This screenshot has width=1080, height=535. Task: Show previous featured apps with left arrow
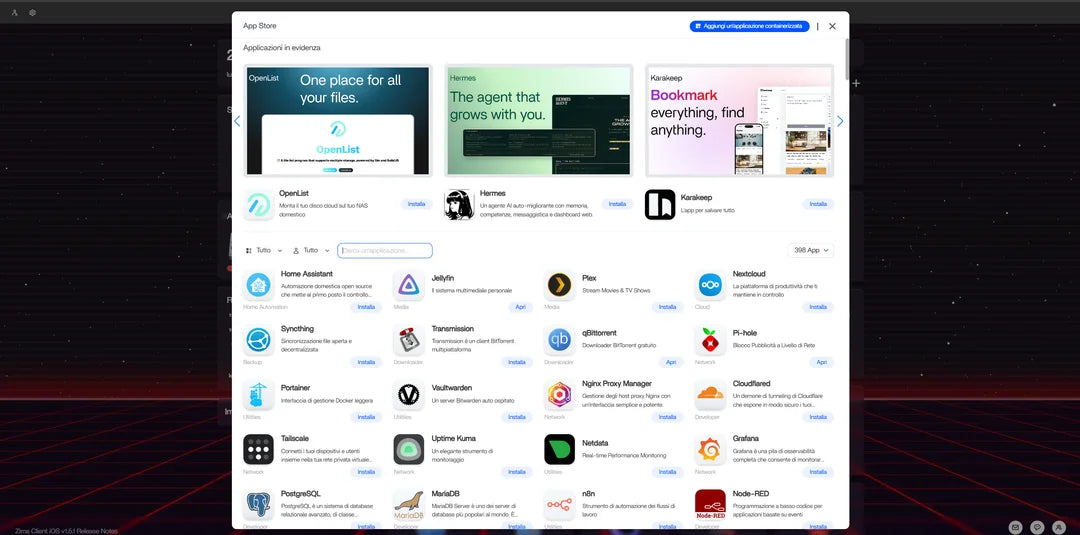click(237, 121)
